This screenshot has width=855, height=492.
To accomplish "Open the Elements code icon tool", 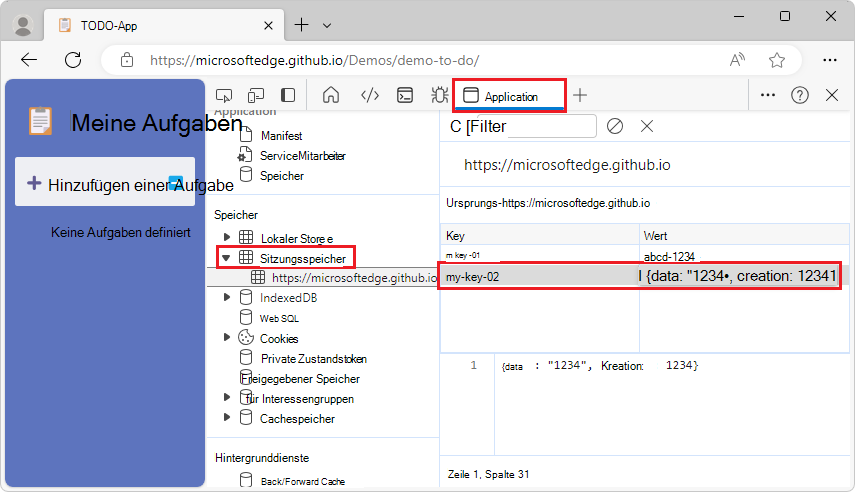I will click(x=369, y=95).
